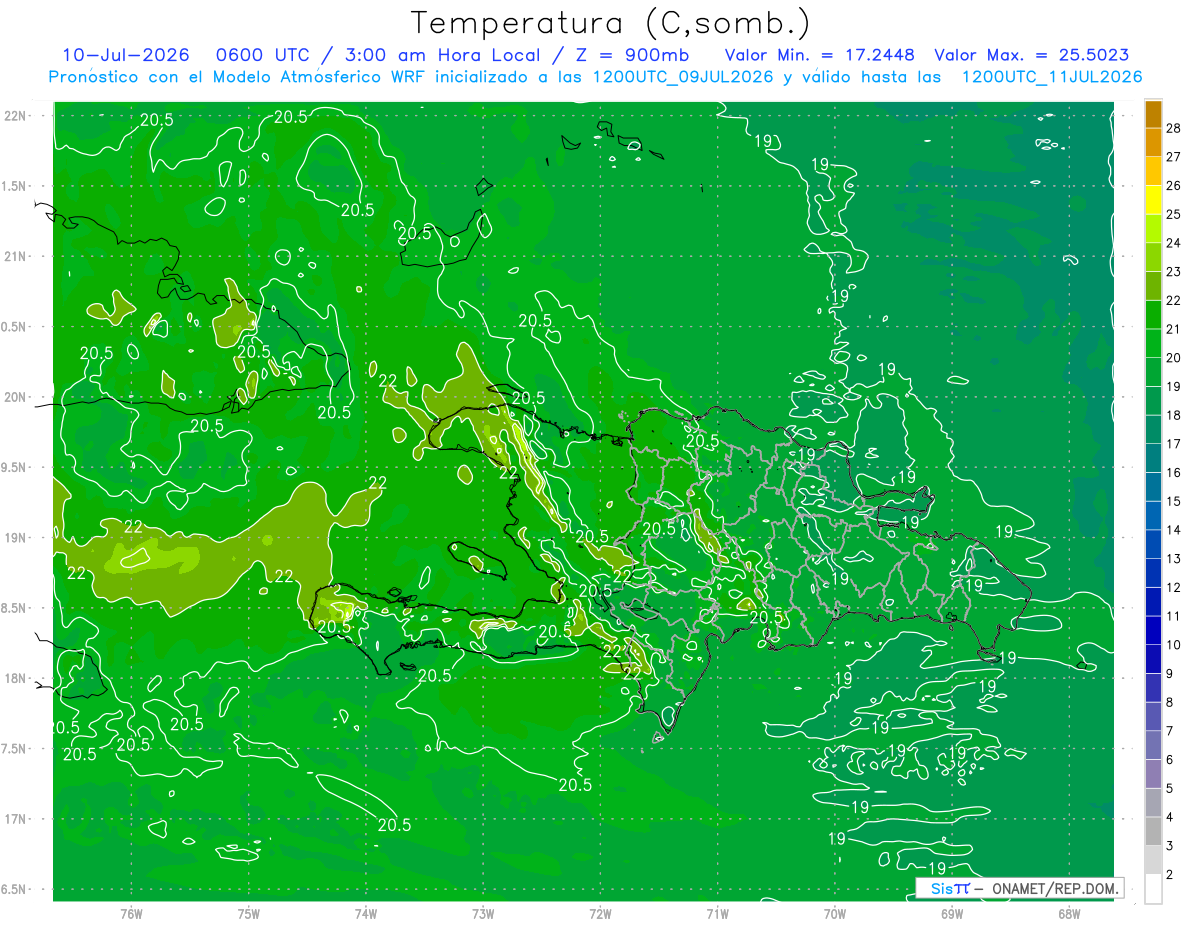Click the 26 label on the color scale

[1173, 186]
